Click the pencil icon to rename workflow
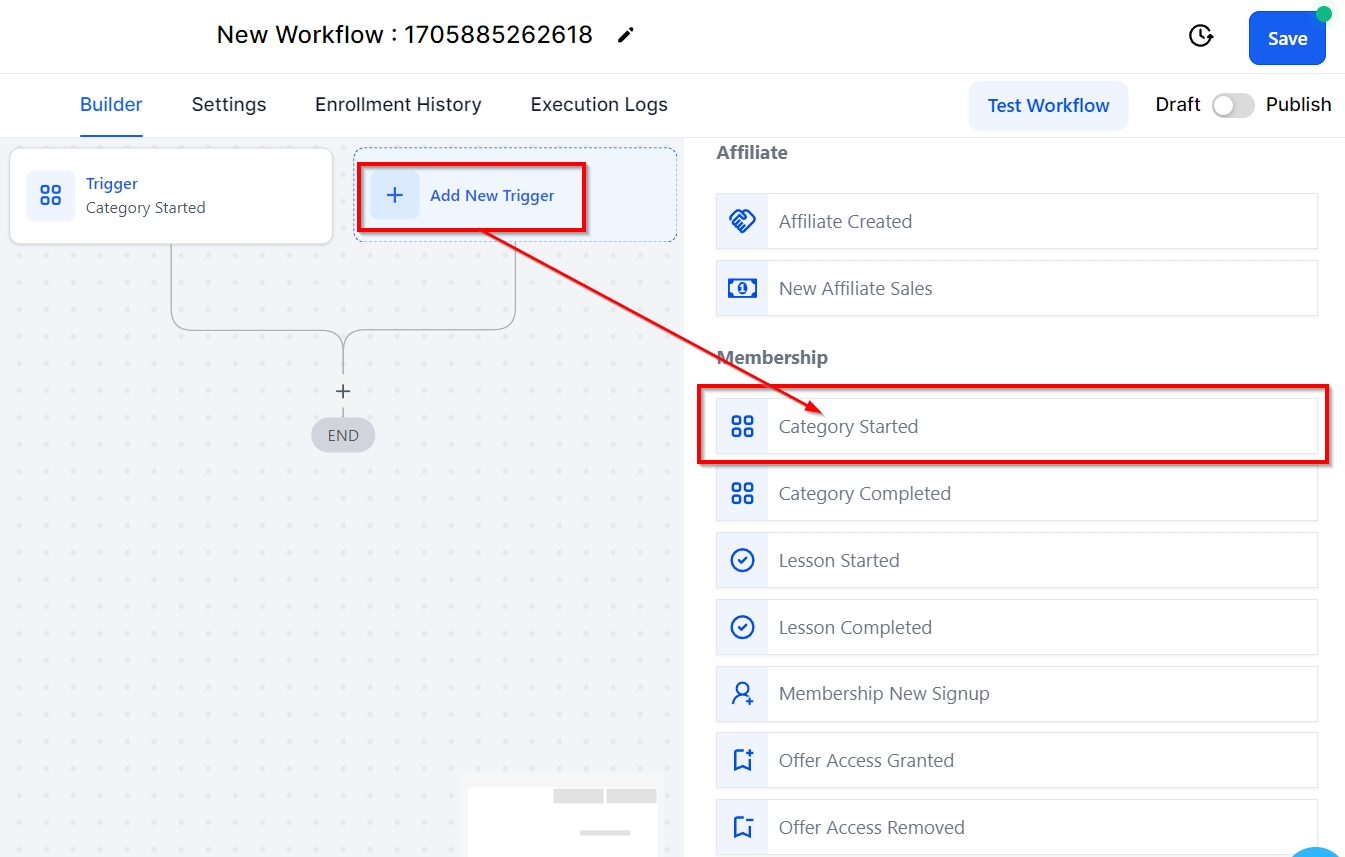 pos(626,36)
